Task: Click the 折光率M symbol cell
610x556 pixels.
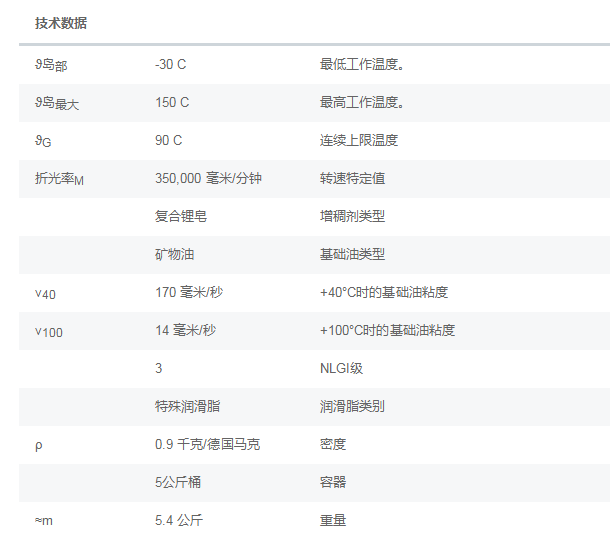Action: tap(59, 179)
